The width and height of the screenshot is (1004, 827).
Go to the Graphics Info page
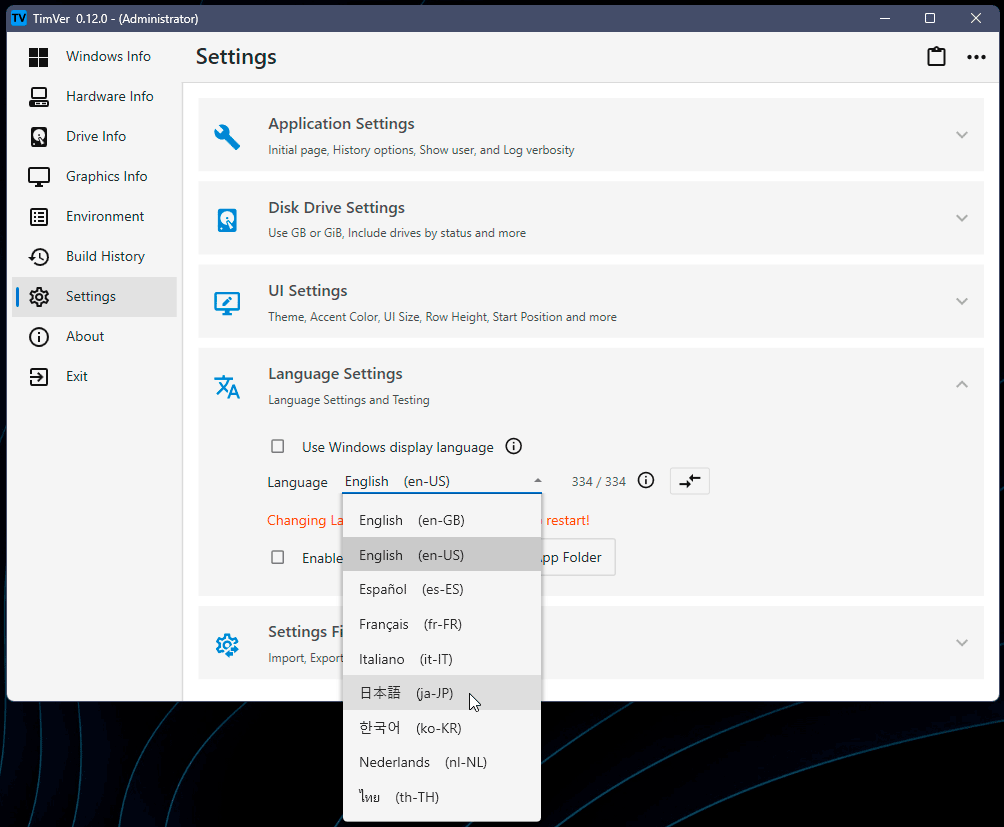(x=94, y=177)
